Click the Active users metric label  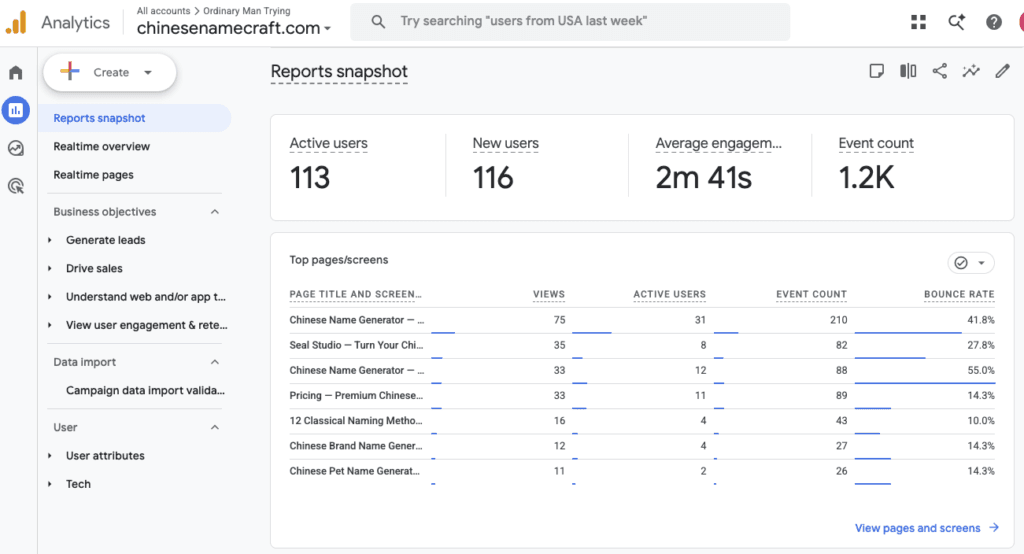point(328,143)
